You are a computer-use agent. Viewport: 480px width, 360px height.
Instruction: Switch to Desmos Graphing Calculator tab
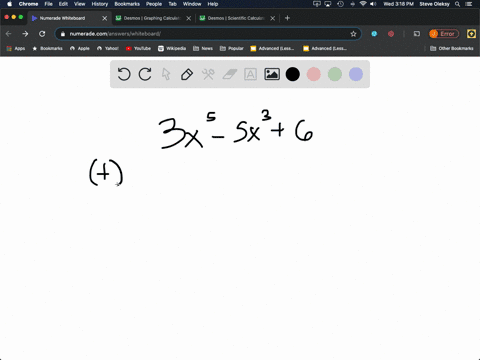point(152,18)
